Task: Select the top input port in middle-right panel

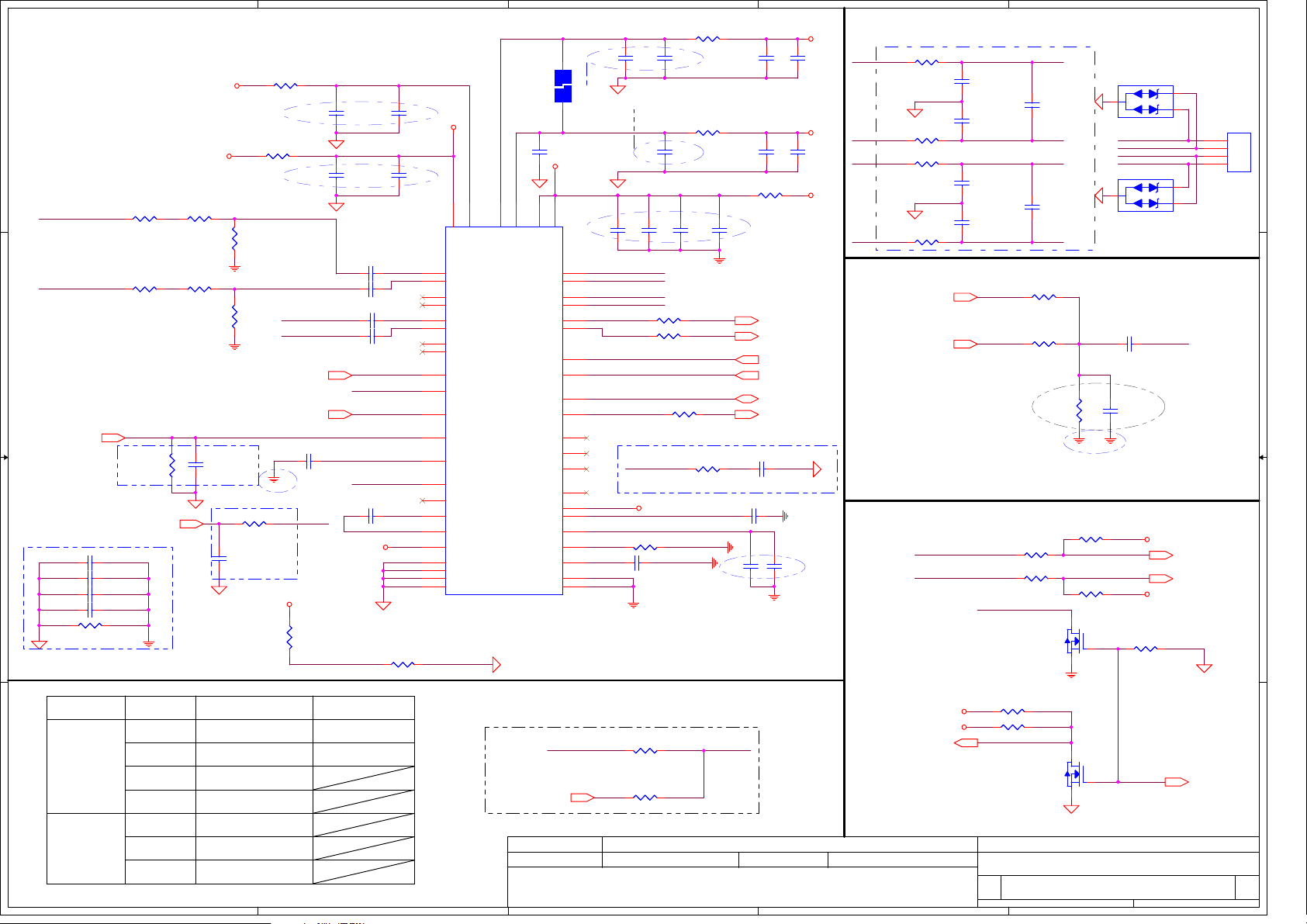Action: 965,297
